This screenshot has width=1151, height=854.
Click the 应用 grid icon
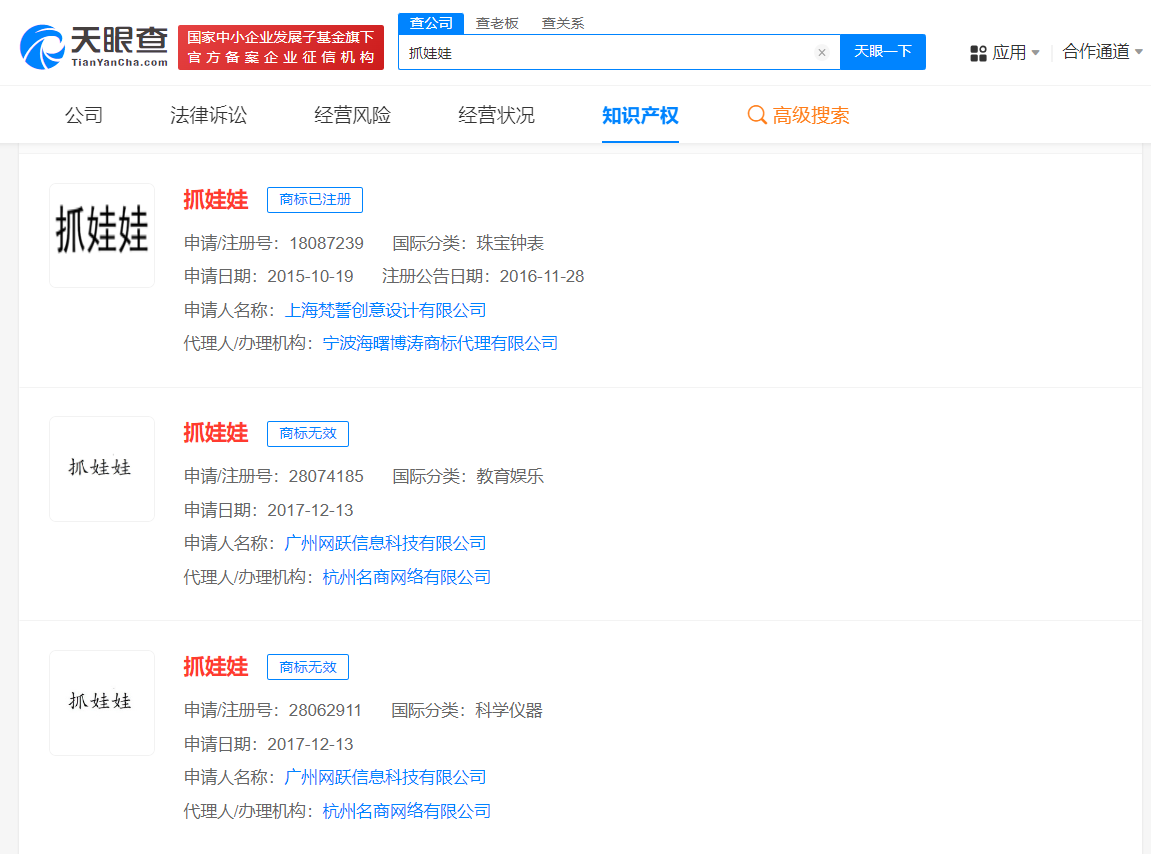[x=978, y=53]
